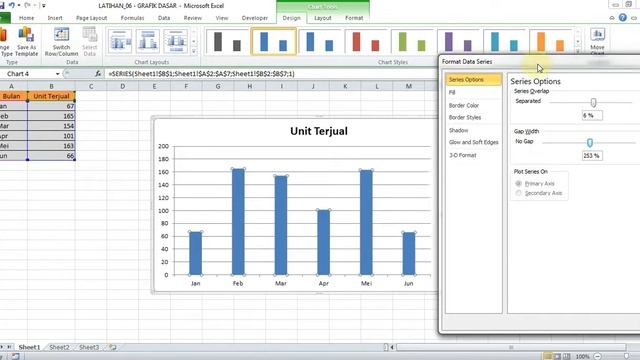Expand the Chart Styles gallery
640x360 pixels.
[x=578, y=51]
